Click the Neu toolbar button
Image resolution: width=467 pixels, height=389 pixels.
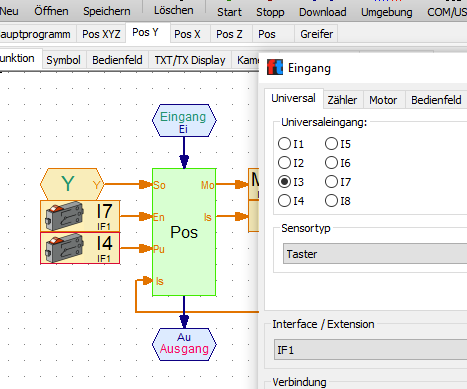(9, 11)
